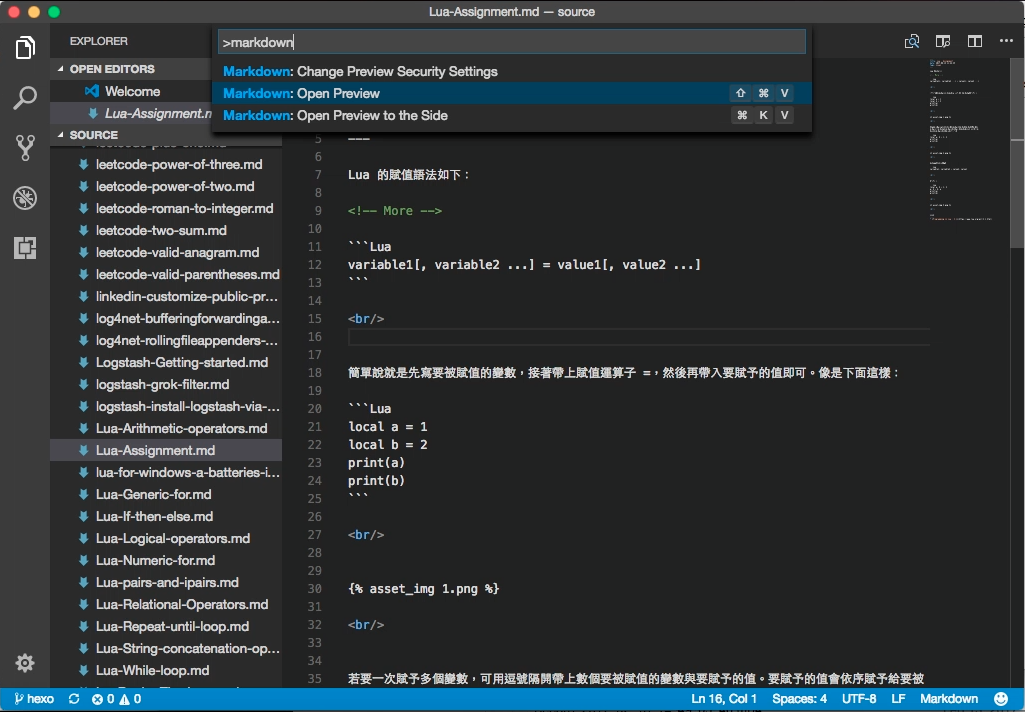Open the logstash-install-logstash-via-... file
Screen dimensions: 1025x712
tap(166, 407)
